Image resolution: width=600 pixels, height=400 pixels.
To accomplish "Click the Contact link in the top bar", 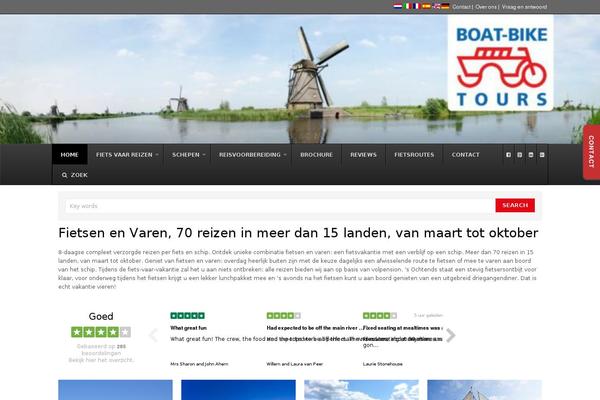I will 461,7.
